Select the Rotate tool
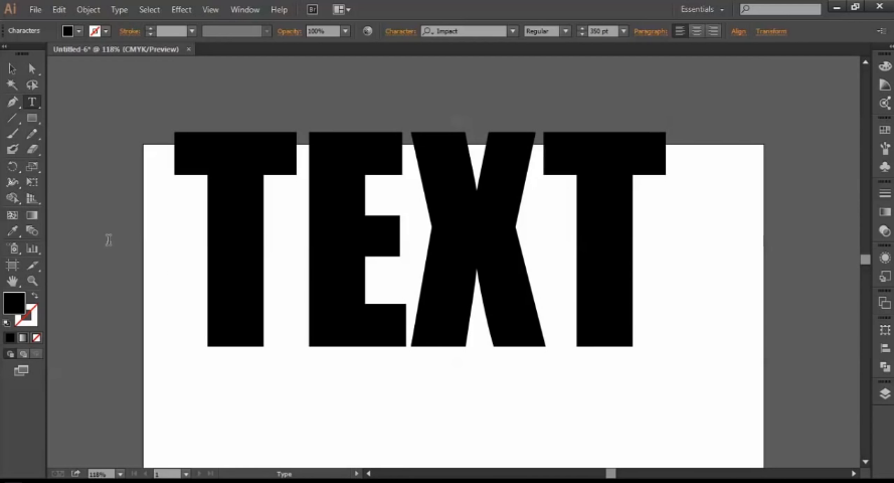Viewport: 894px width, 483px height. tap(12, 167)
